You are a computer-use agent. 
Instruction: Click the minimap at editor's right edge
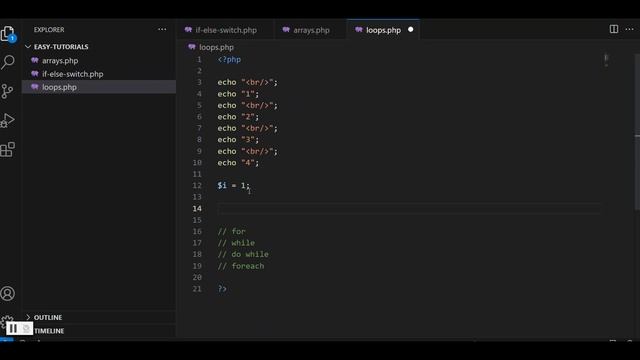(607, 60)
